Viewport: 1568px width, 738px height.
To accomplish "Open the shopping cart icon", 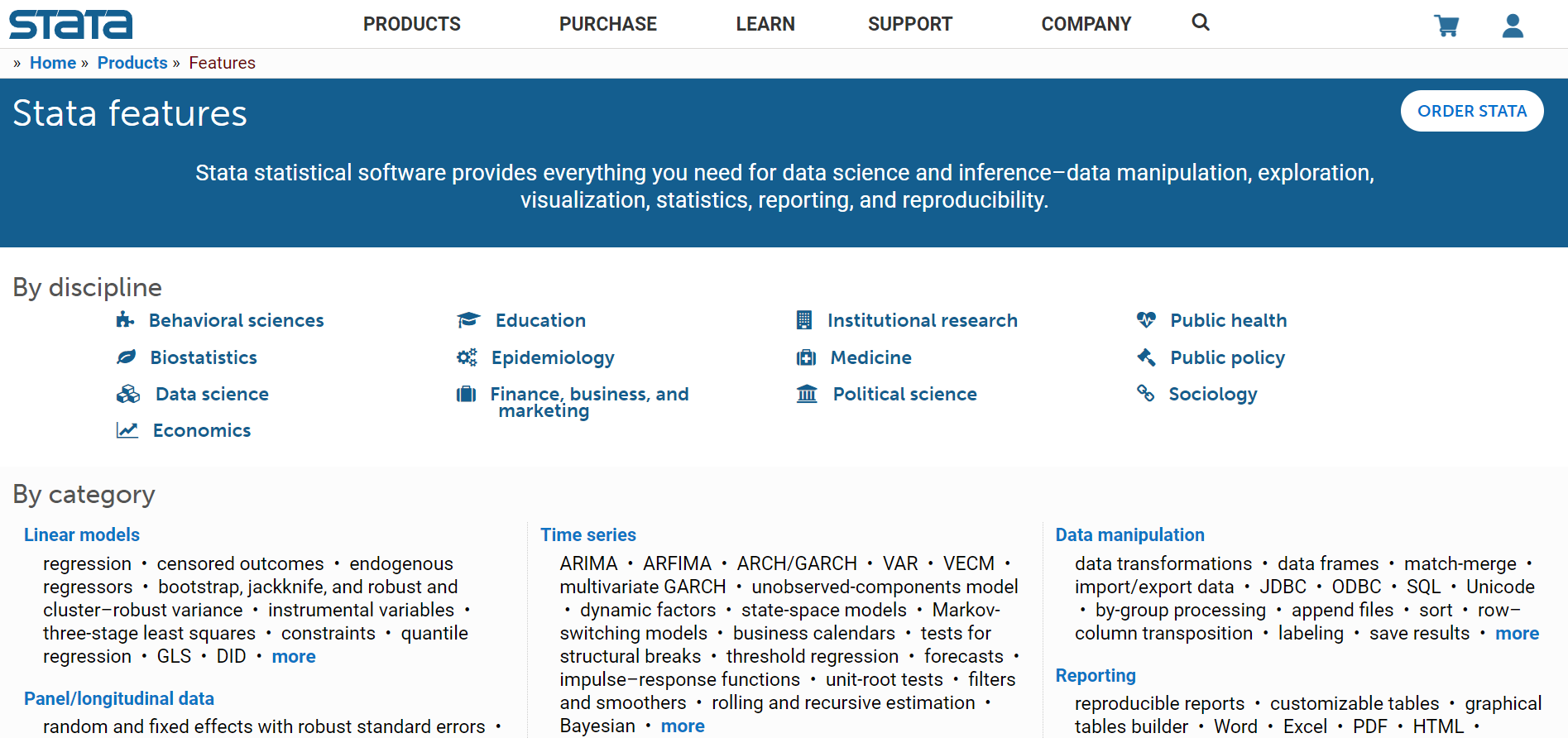I will (1446, 26).
